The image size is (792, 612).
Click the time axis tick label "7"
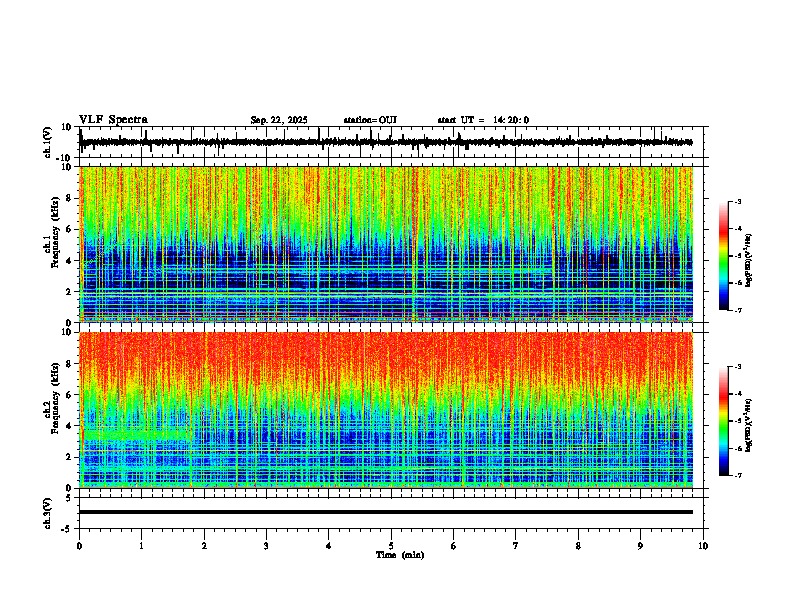click(516, 546)
